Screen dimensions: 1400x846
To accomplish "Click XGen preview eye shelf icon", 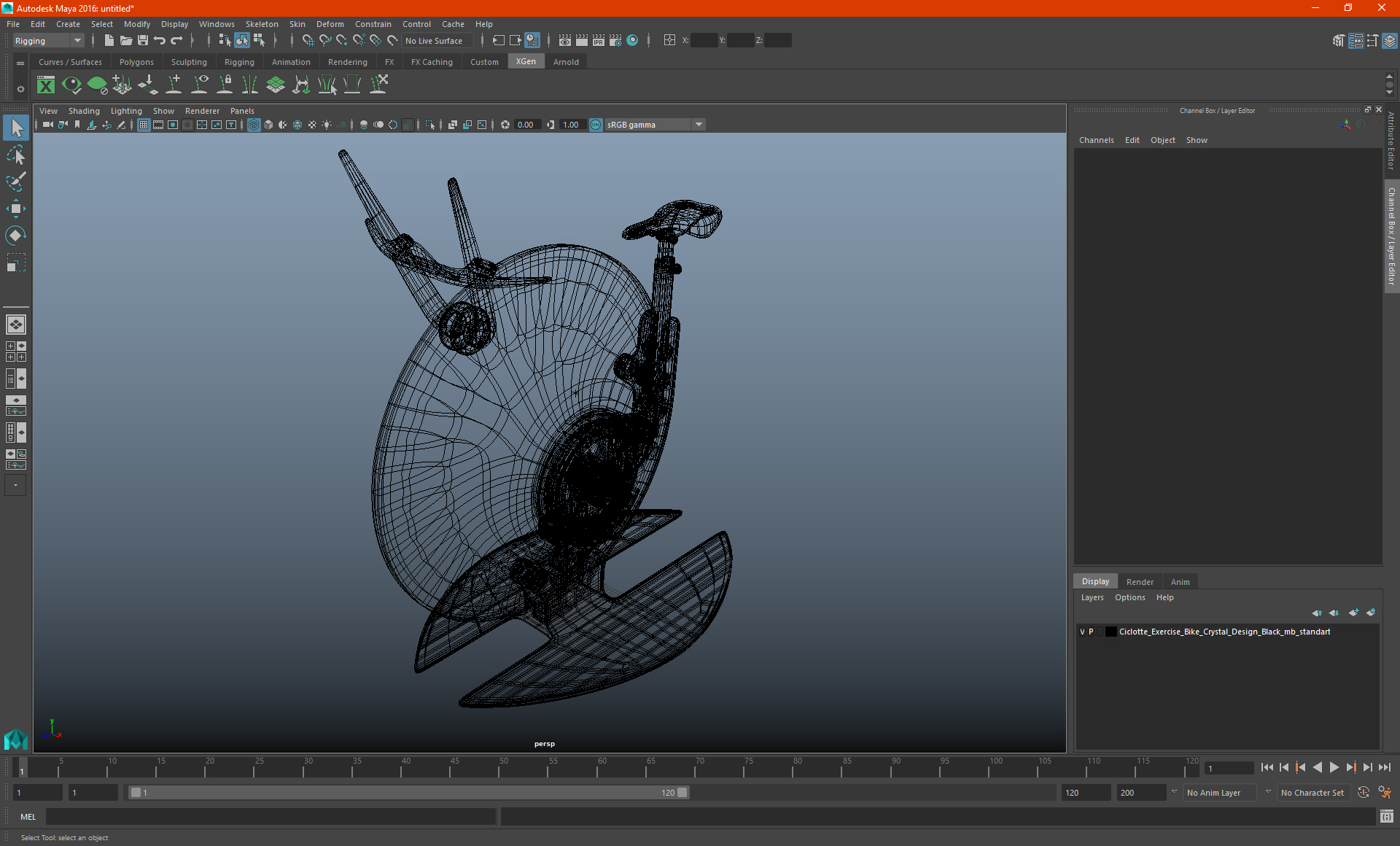I will point(71,85).
